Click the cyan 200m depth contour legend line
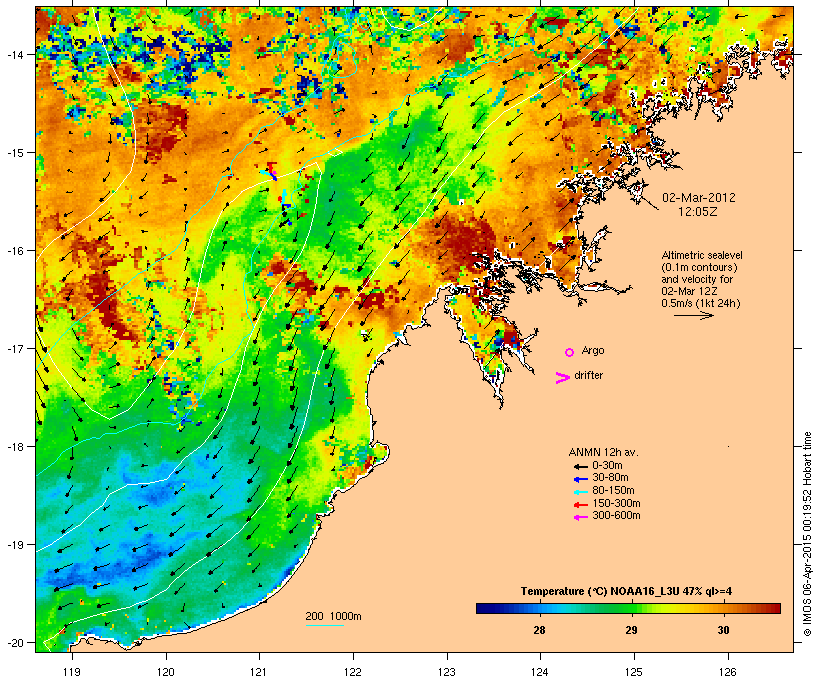The image size is (820, 680). (x=325, y=625)
